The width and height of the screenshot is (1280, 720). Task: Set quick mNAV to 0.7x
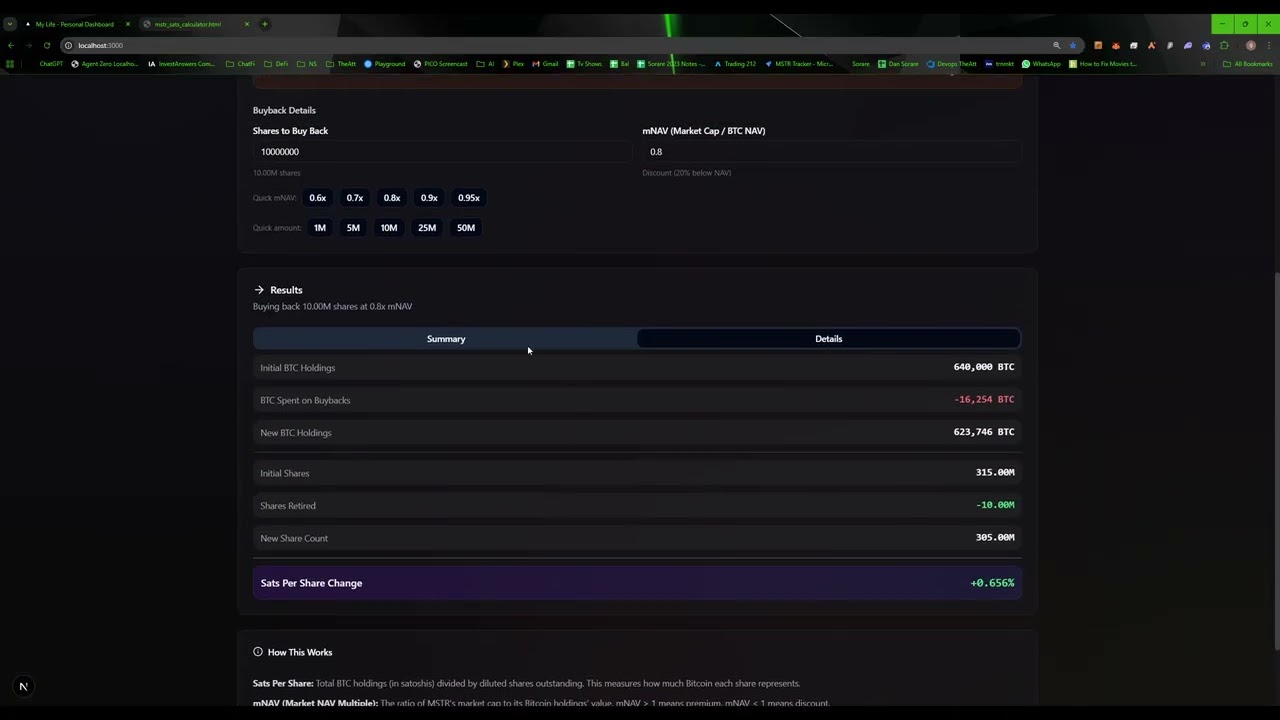coord(355,198)
